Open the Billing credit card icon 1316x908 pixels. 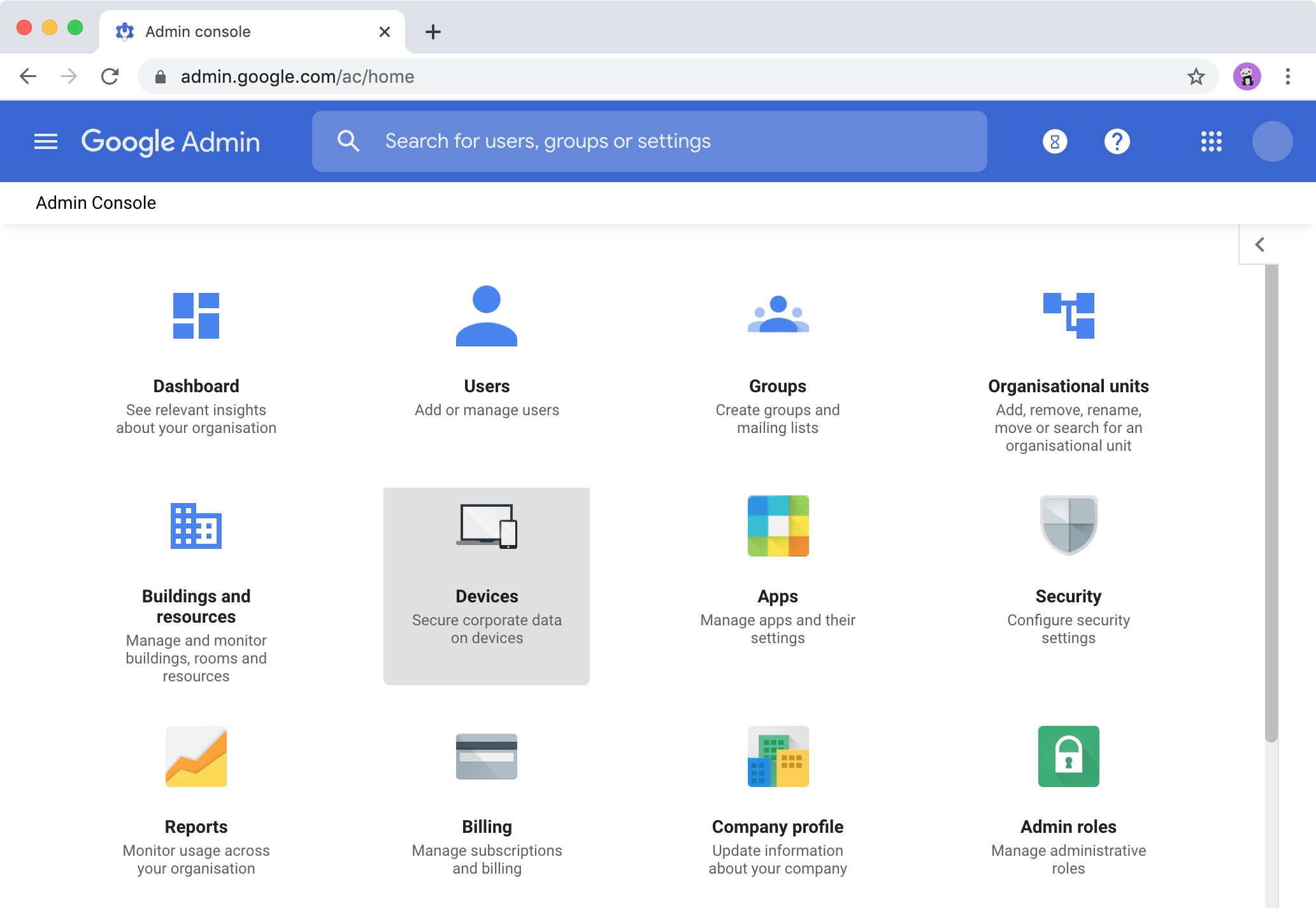click(486, 756)
